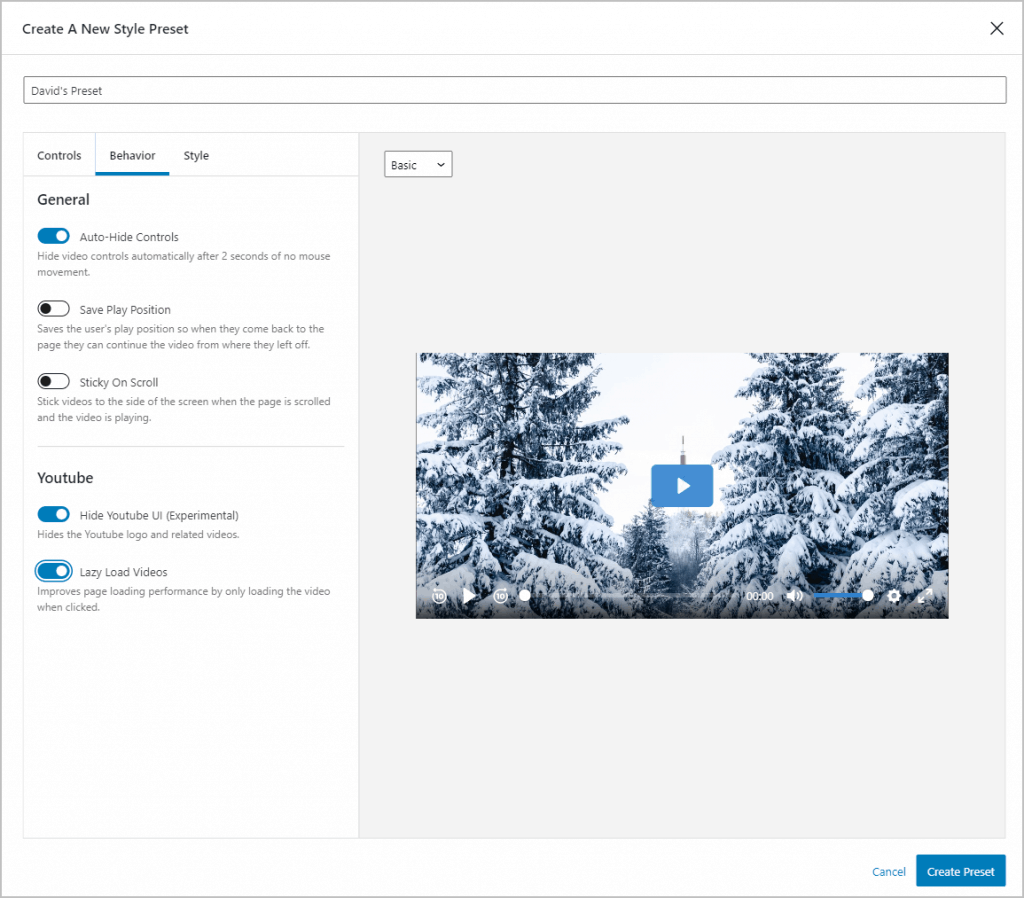Open the Basic preview dropdown
The height and width of the screenshot is (898, 1024).
tap(418, 163)
